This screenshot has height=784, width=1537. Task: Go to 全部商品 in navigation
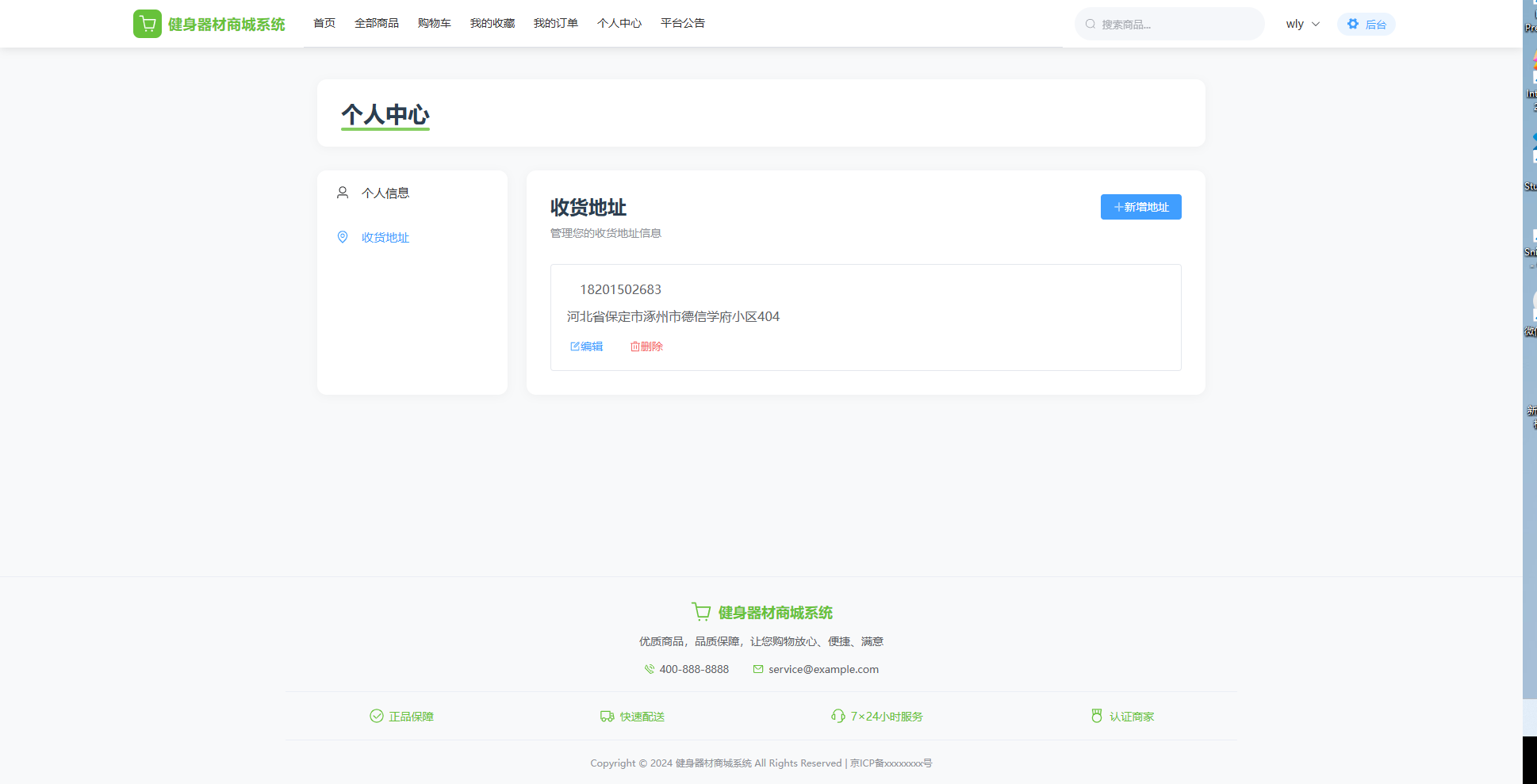click(377, 23)
